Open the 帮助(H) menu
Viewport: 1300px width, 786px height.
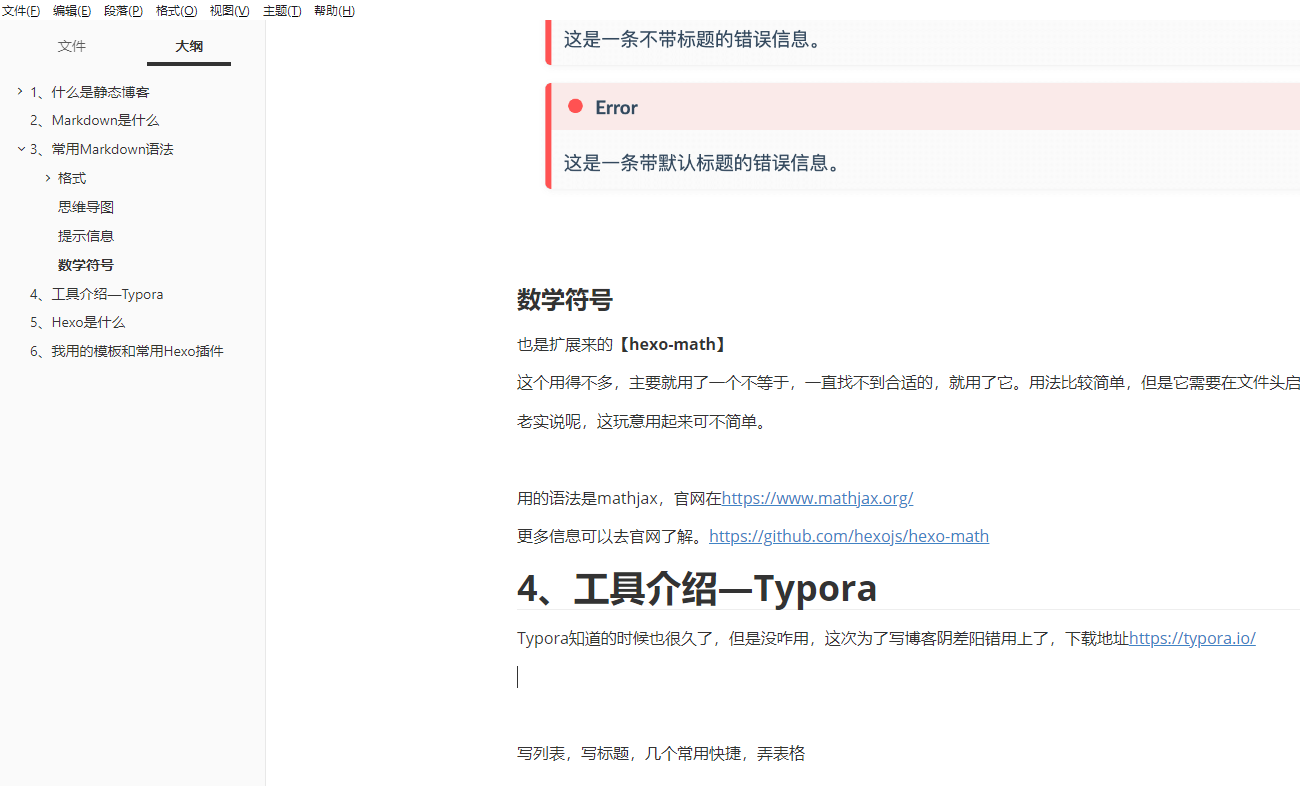tap(334, 11)
